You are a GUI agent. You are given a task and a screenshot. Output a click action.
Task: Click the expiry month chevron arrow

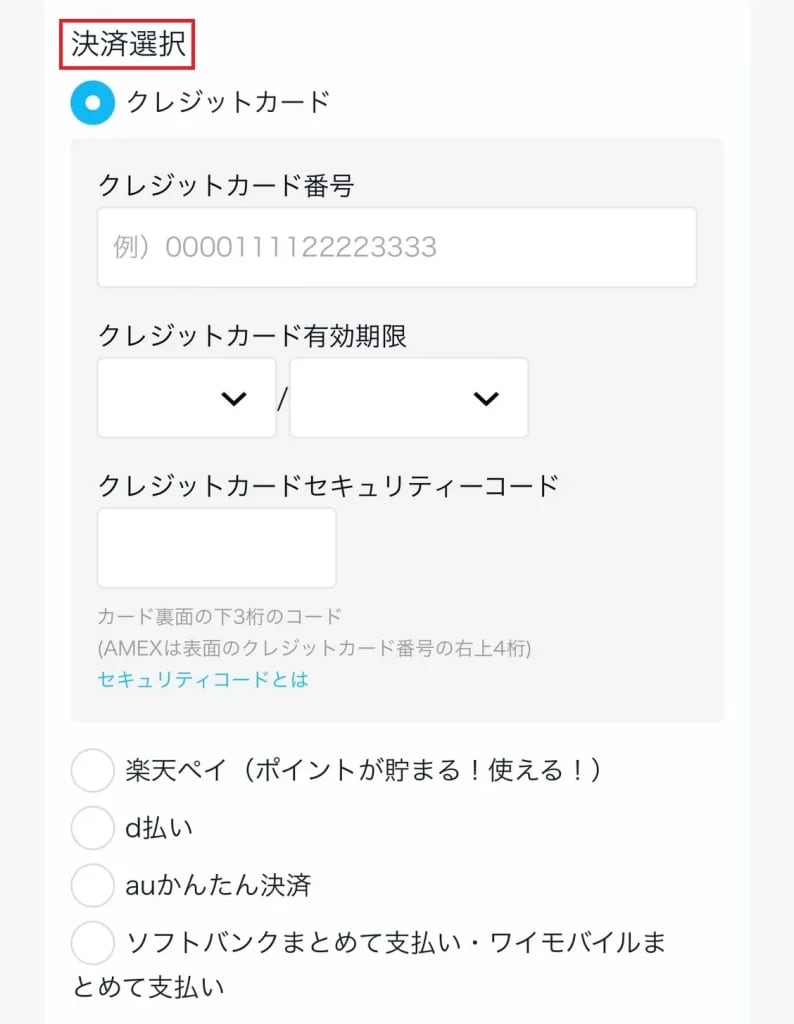coord(234,399)
